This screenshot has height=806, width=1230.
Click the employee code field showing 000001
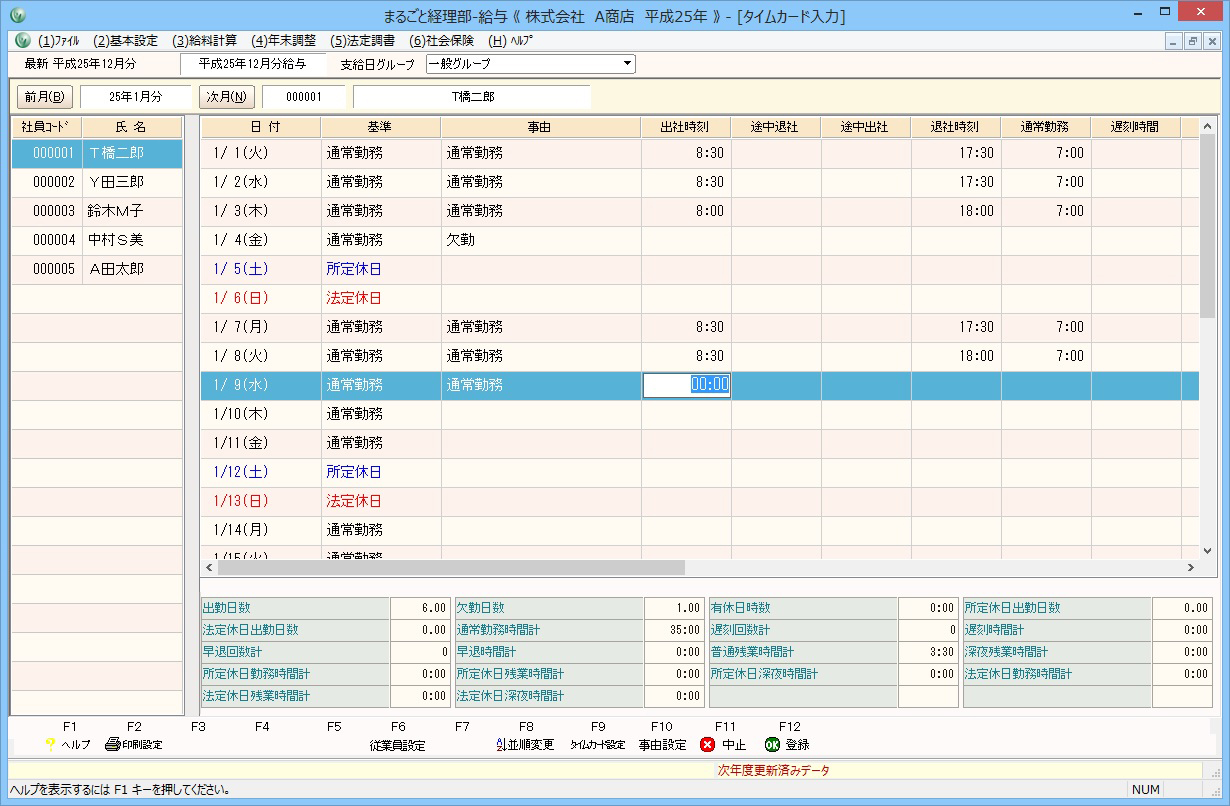[x=304, y=97]
